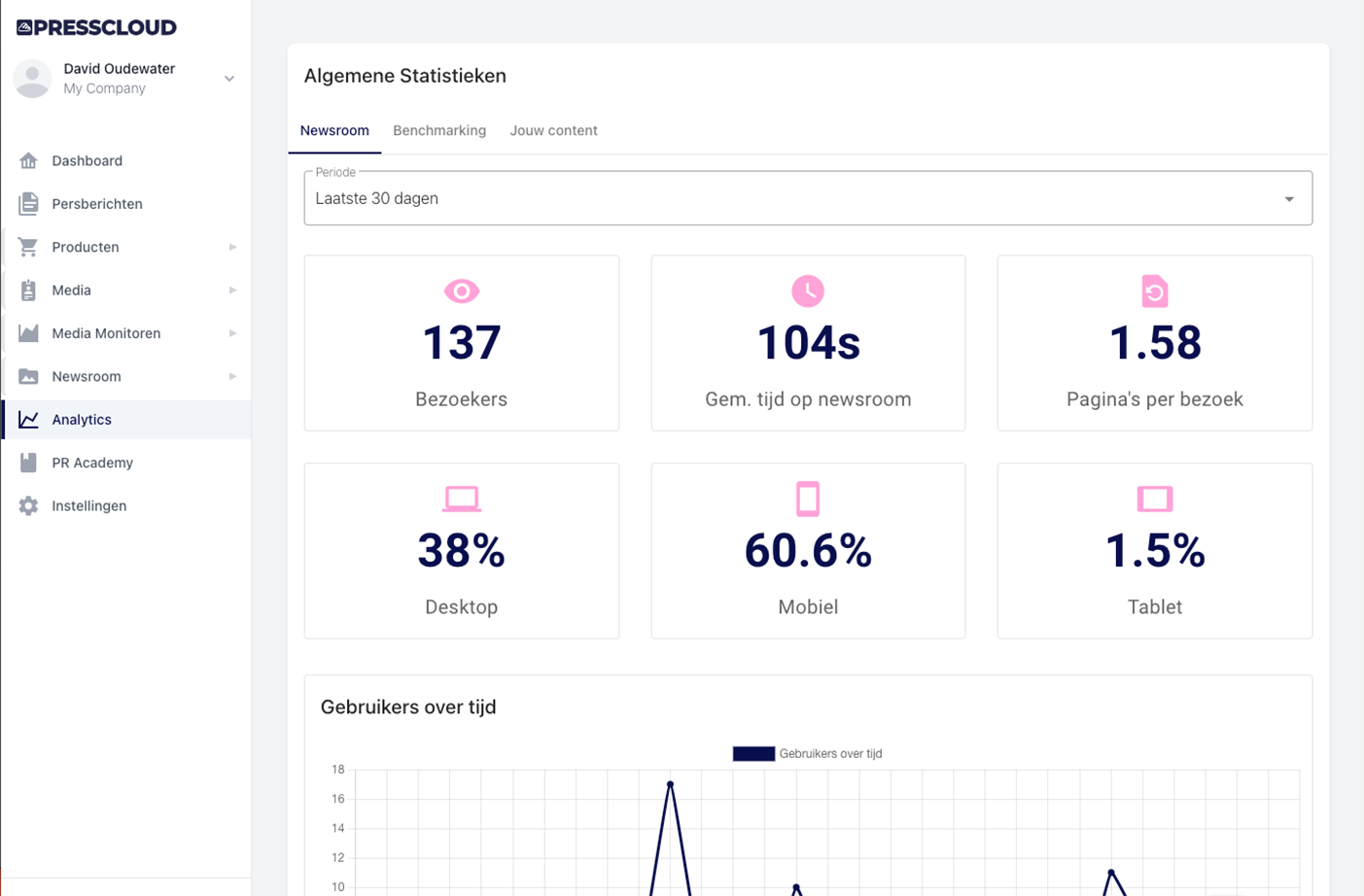The width and height of the screenshot is (1364, 896).
Task: Go to Analytics in the sidebar
Action: tap(82, 420)
